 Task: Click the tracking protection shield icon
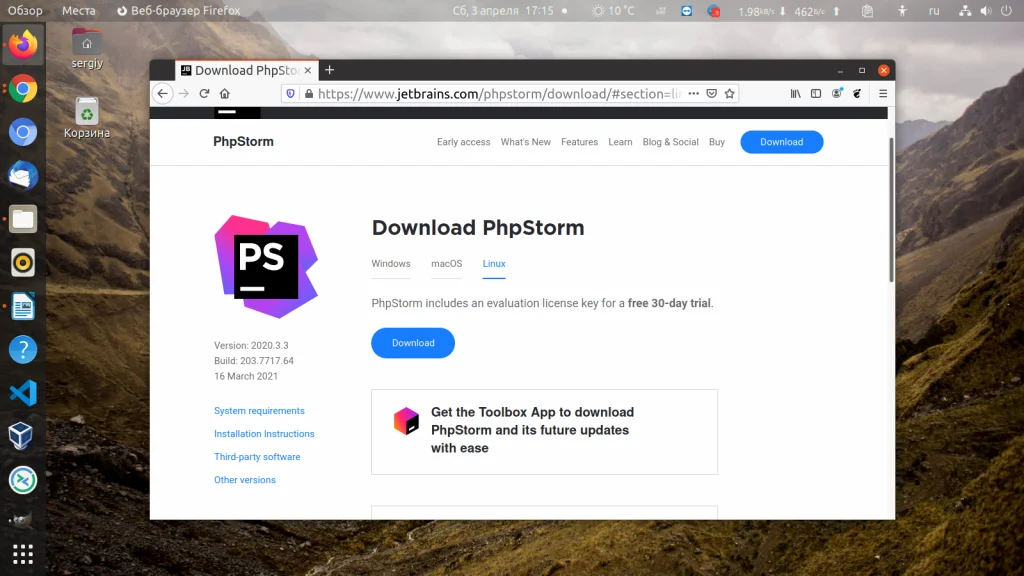(x=290, y=93)
